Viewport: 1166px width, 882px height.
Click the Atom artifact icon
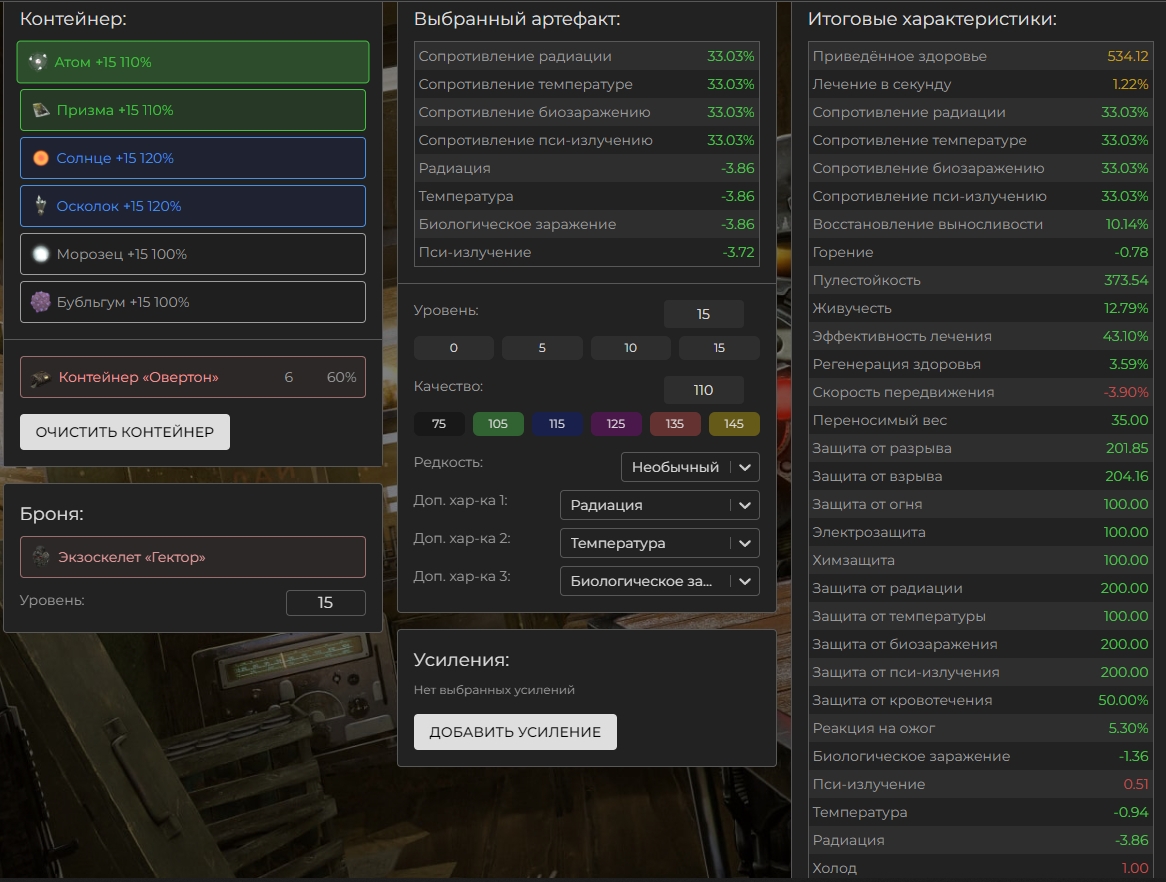(x=38, y=62)
